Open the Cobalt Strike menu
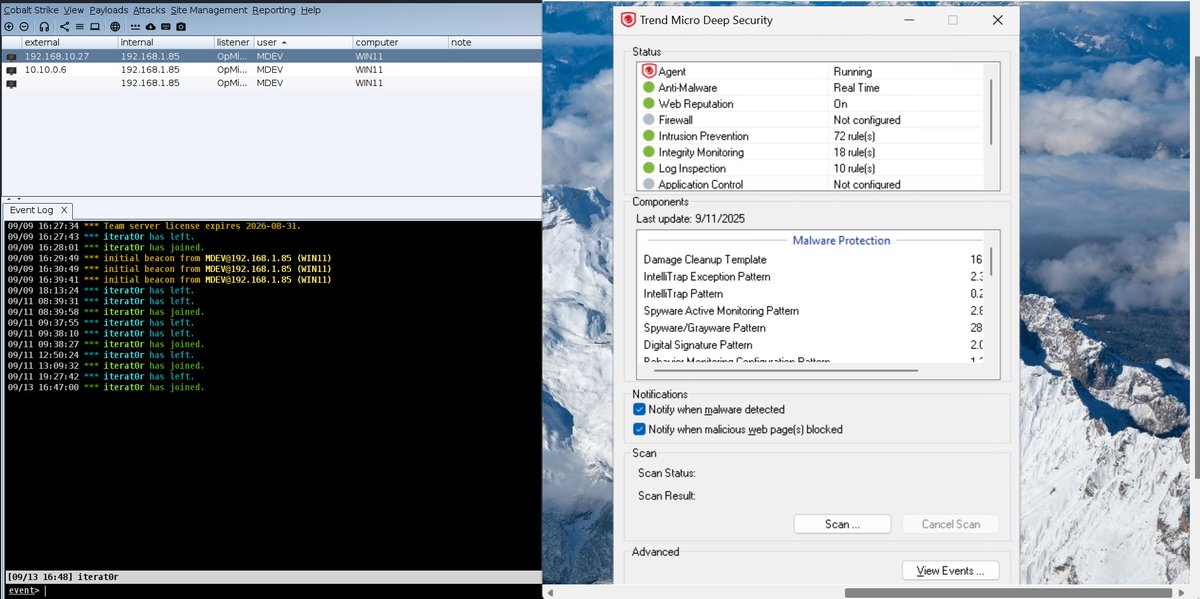The width and height of the screenshot is (1200, 599). [x=31, y=10]
